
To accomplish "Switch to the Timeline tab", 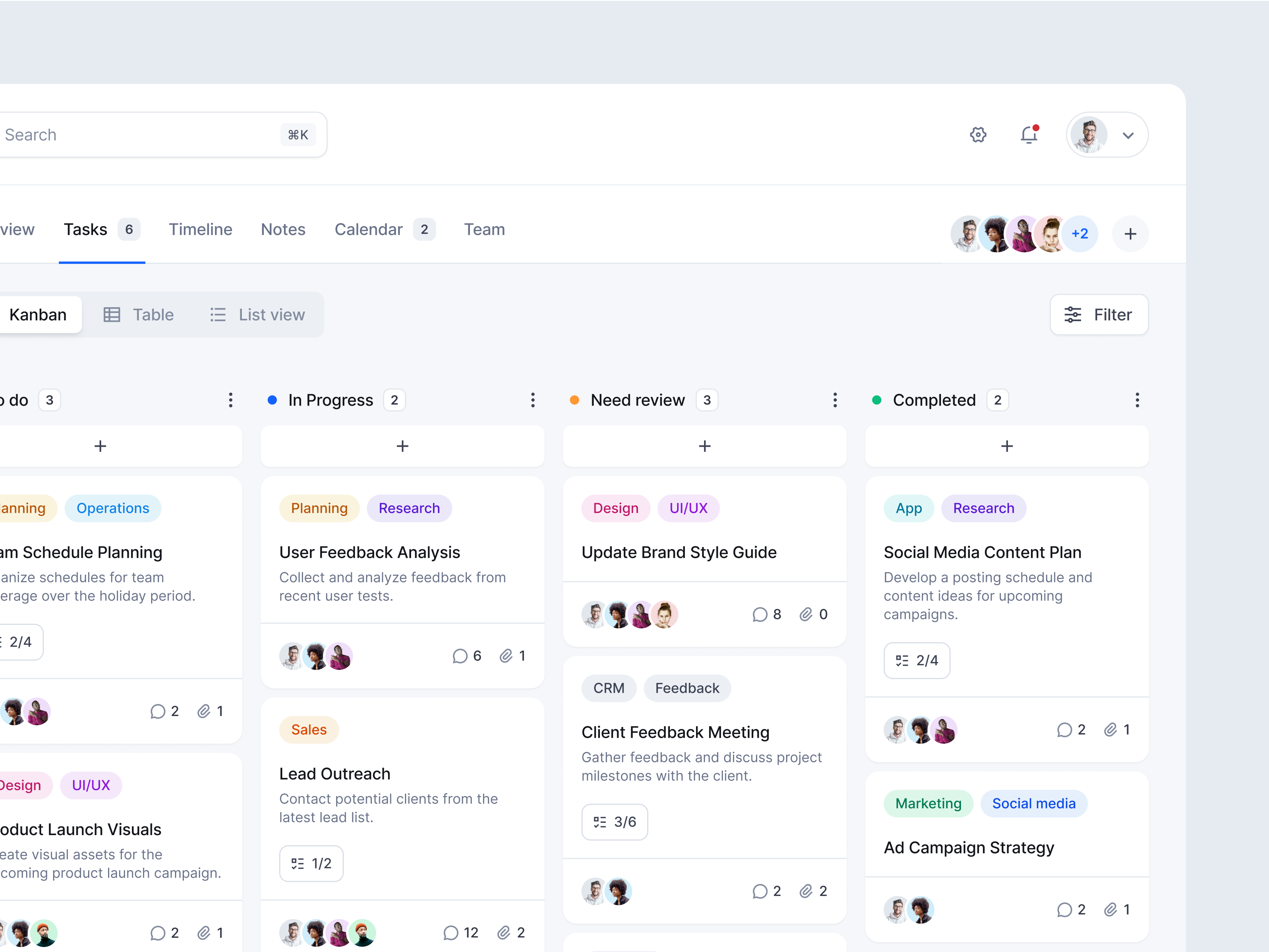I will pyautogui.click(x=200, y=229).
